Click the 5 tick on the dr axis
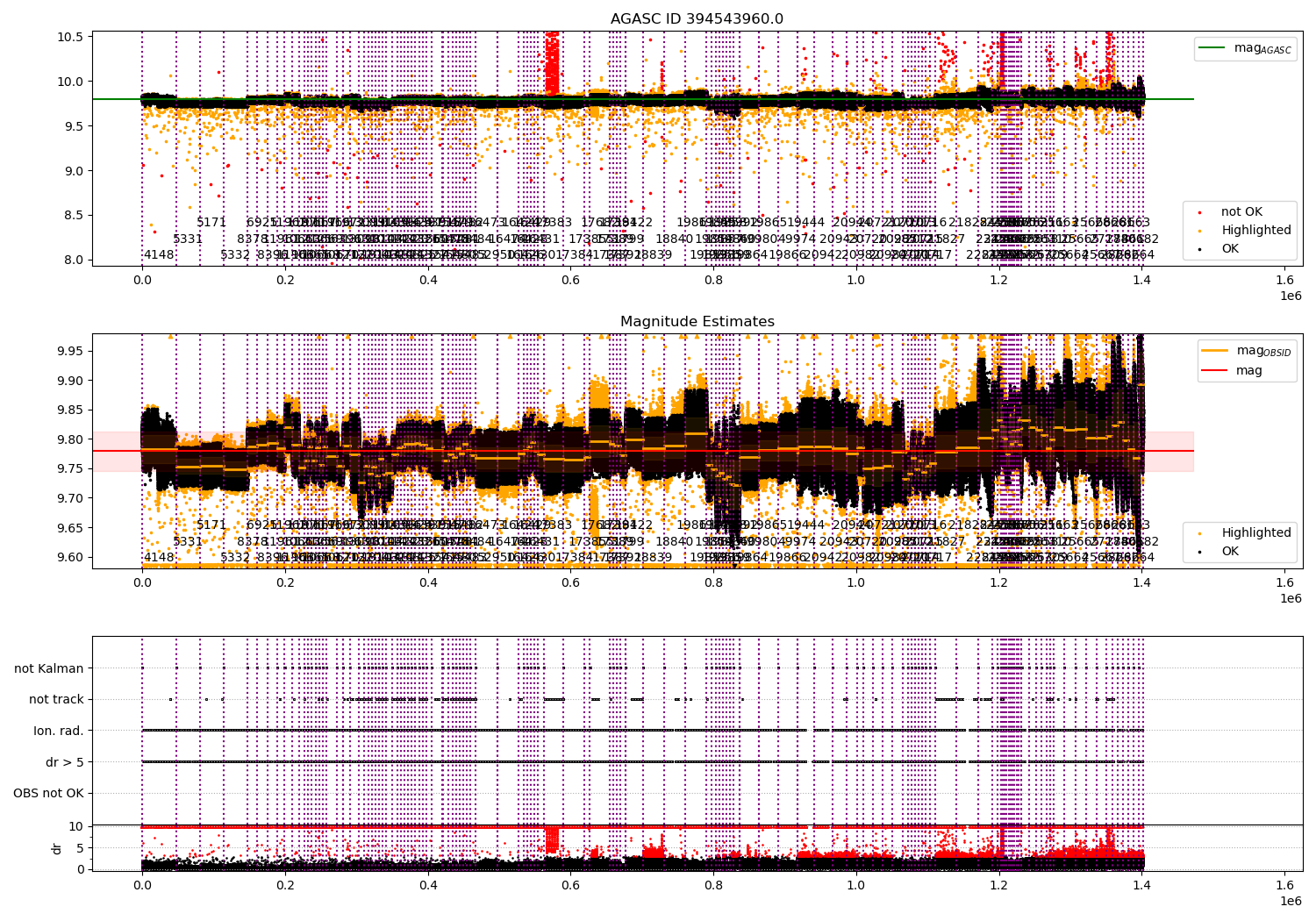1316x921 pixels. click(80, 847)
